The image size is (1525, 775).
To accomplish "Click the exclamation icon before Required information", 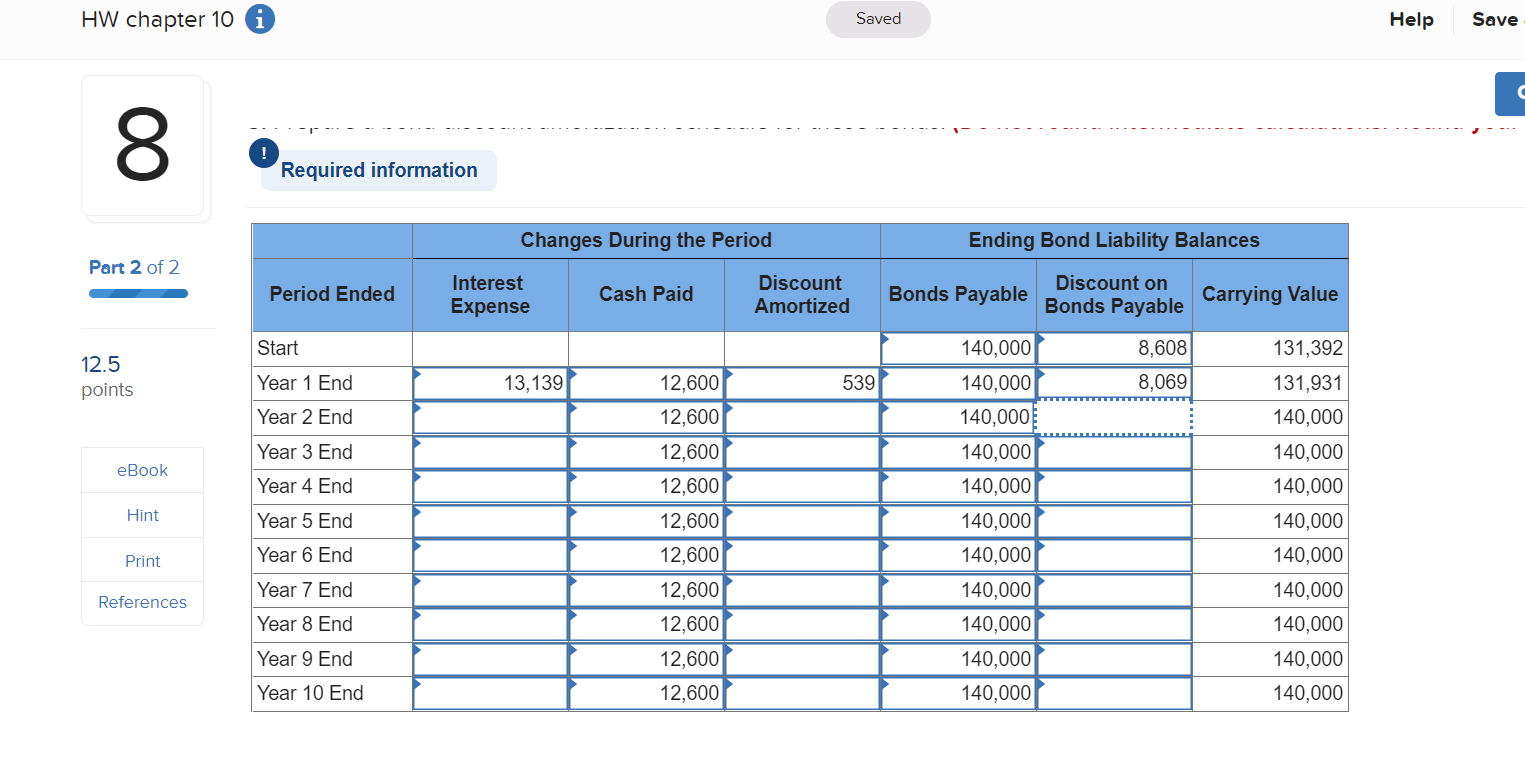I will tap(263, 153).
